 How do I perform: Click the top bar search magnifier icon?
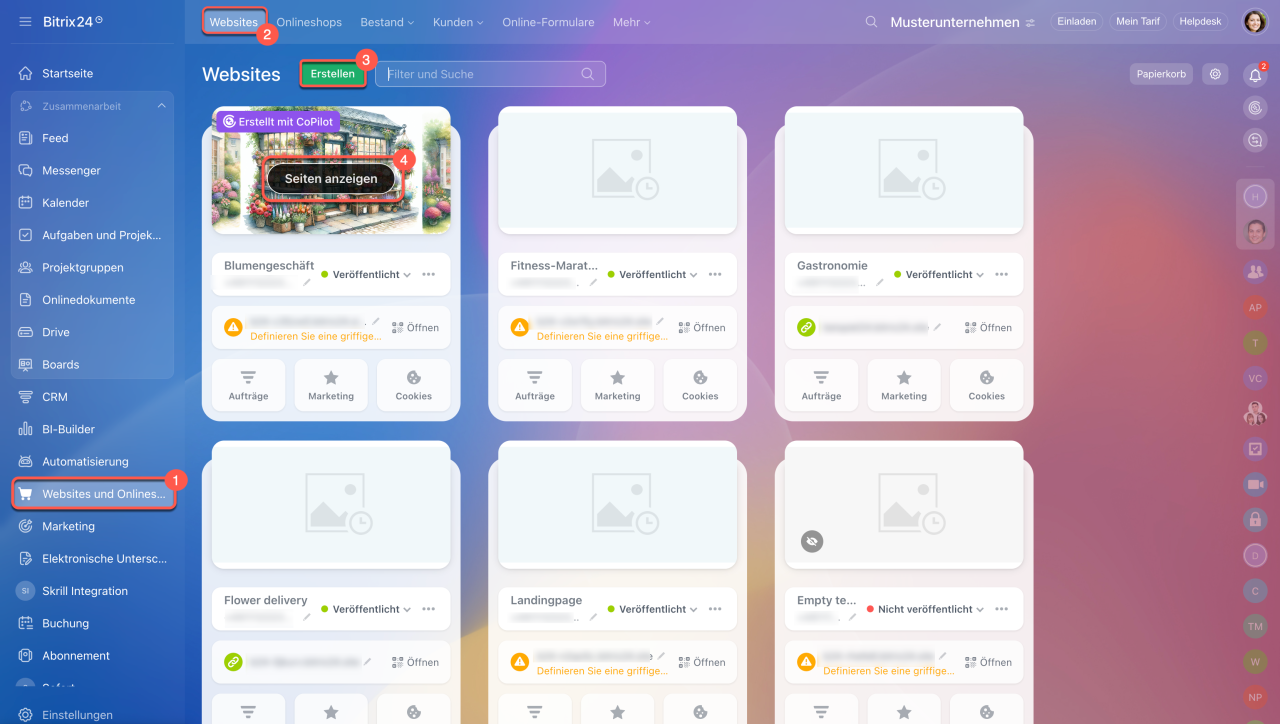coord(871,21)
